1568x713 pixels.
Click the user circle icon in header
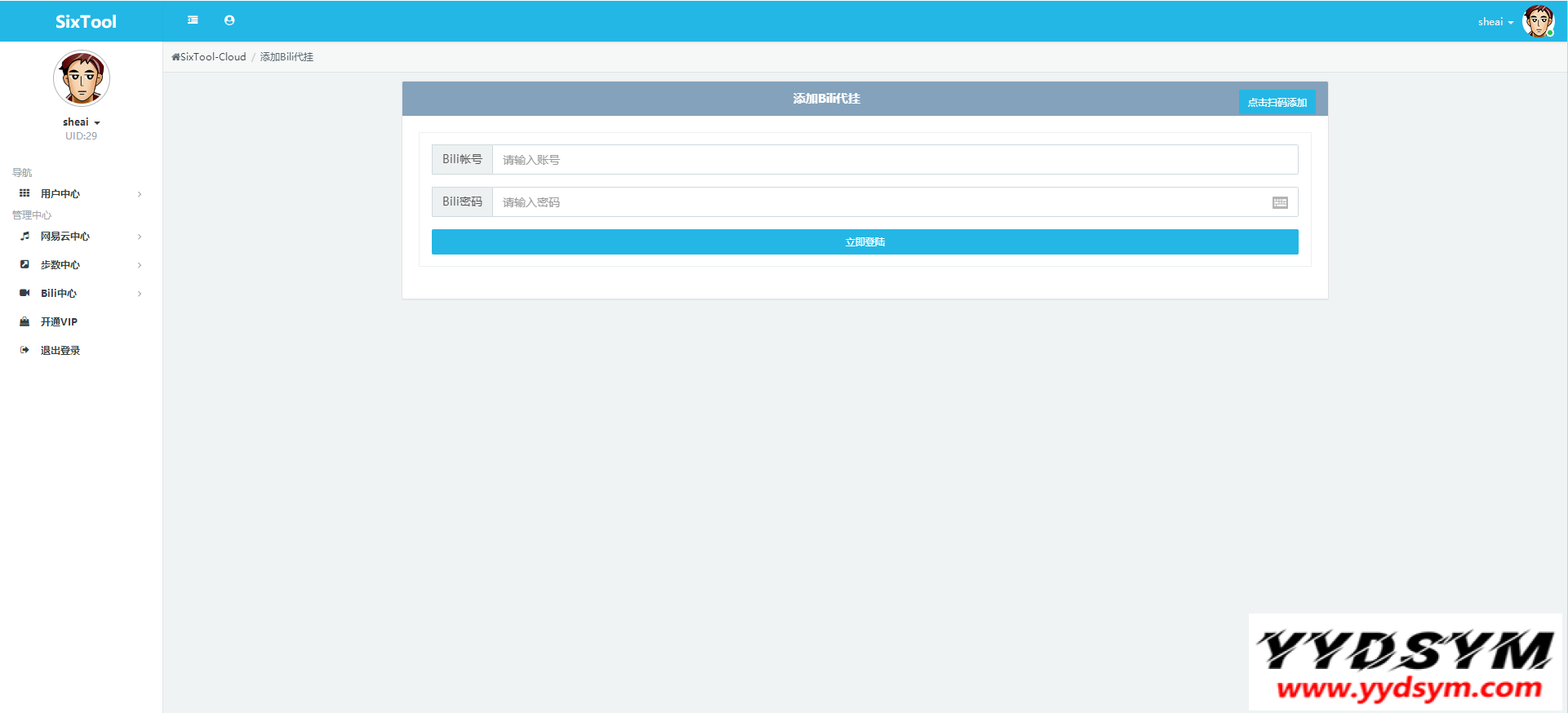click(x=229, y=20)
